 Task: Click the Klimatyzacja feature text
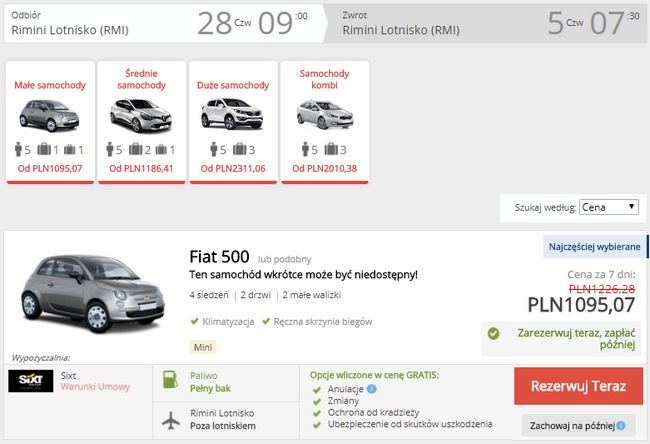(228, 322)
